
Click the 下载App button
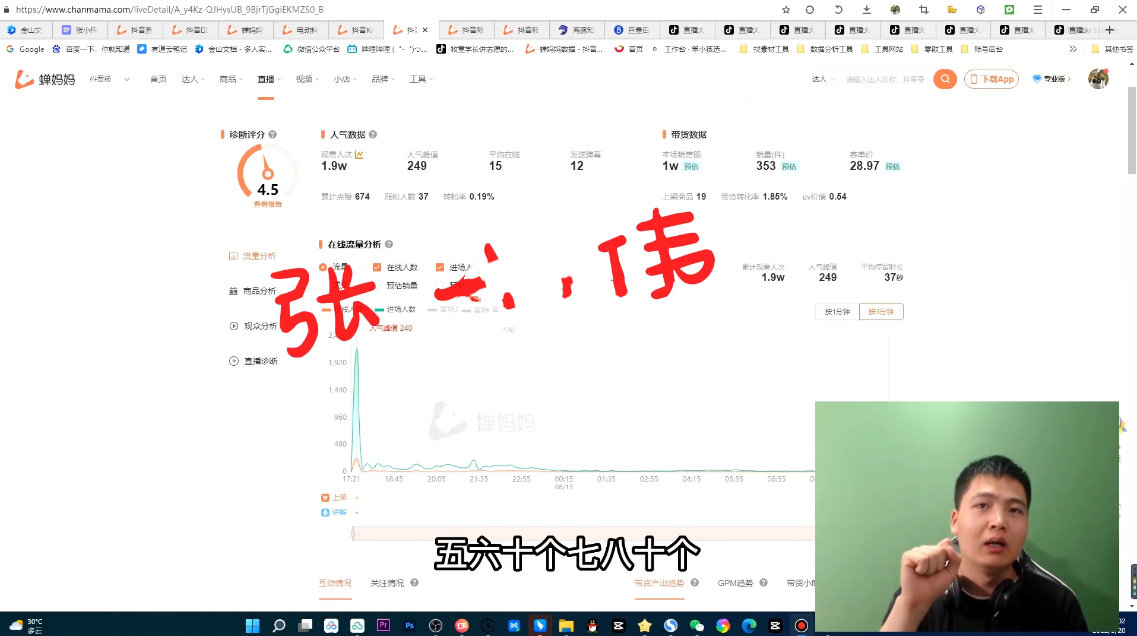click(x=990, y=79)
